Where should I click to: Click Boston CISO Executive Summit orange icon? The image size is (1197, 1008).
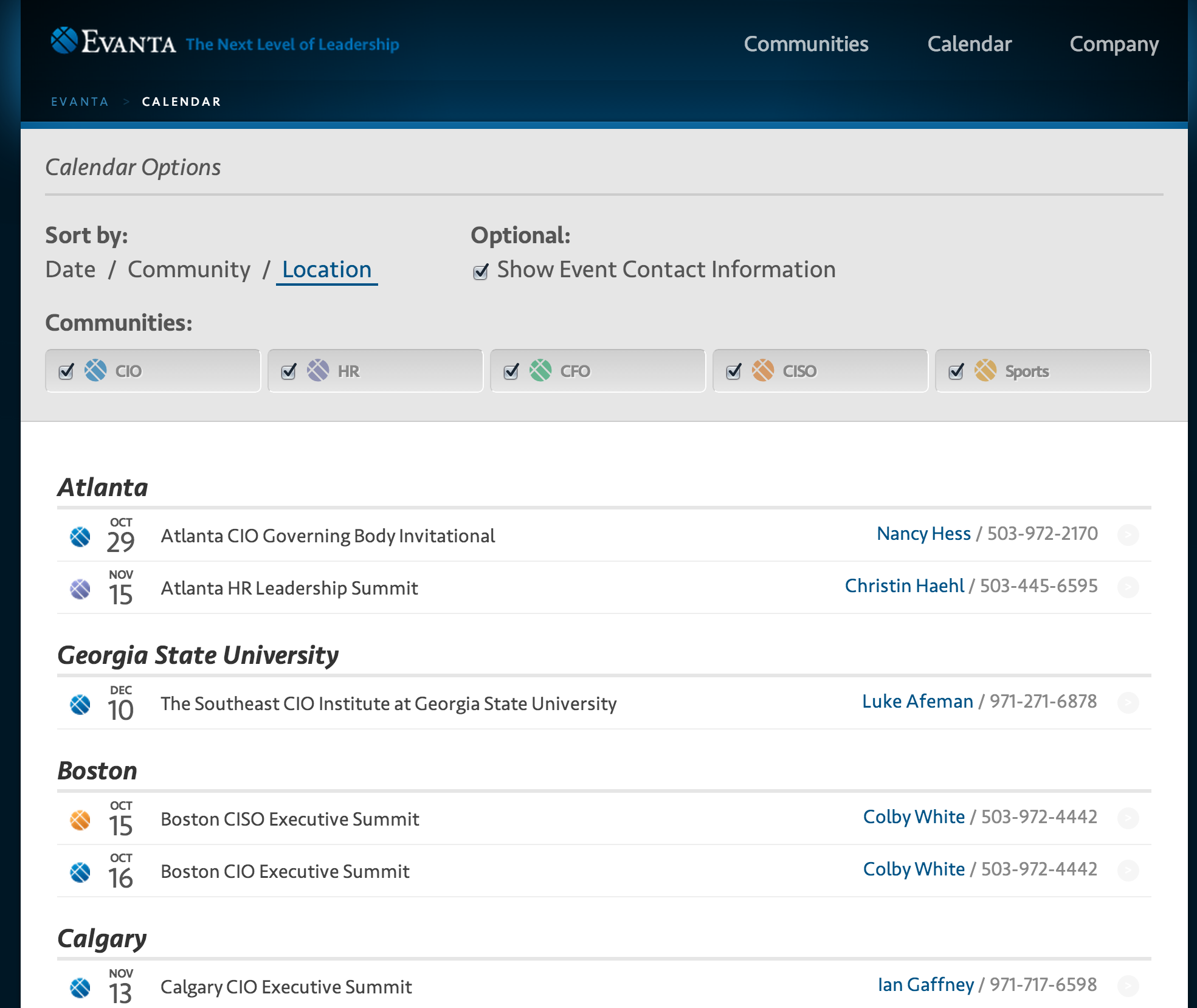(80, 820)
